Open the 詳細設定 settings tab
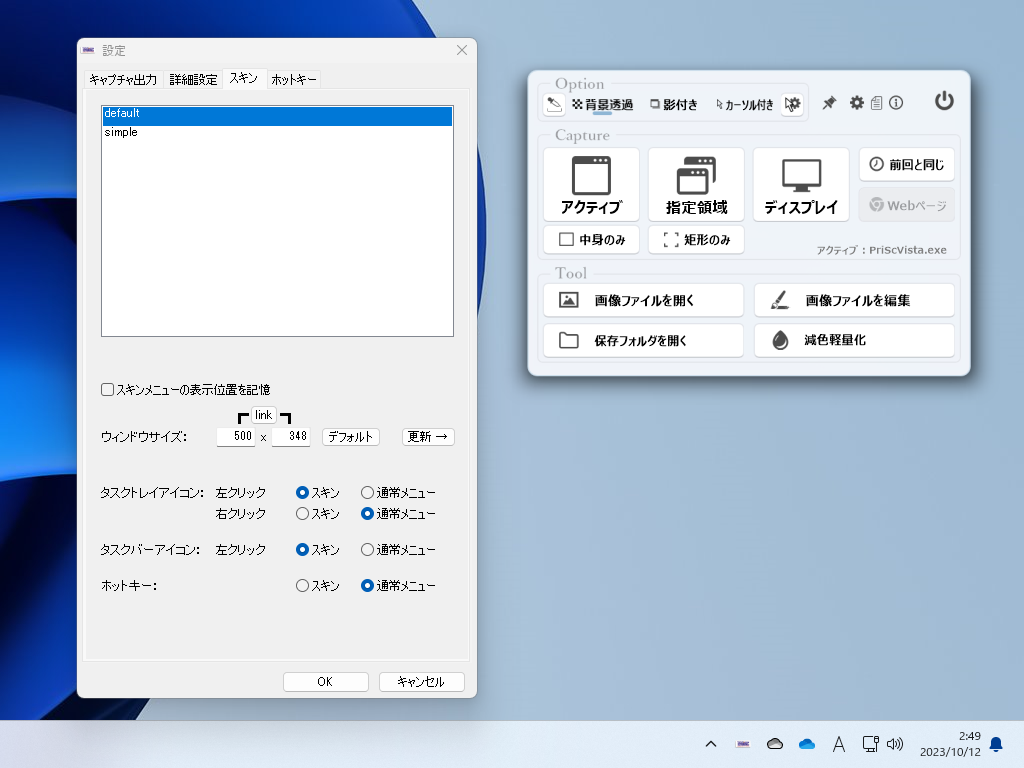 pos(193,79)
